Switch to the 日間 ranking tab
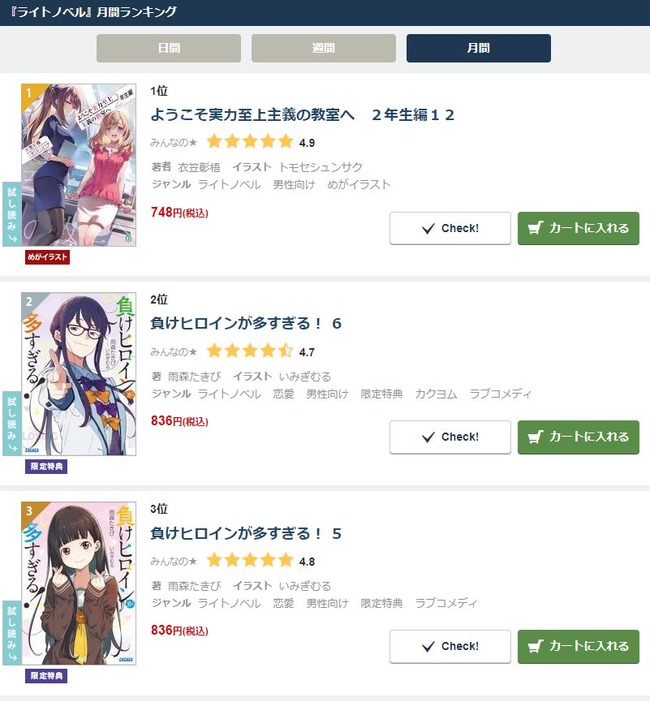Viewport: 650px width, 702px height. 169,48
